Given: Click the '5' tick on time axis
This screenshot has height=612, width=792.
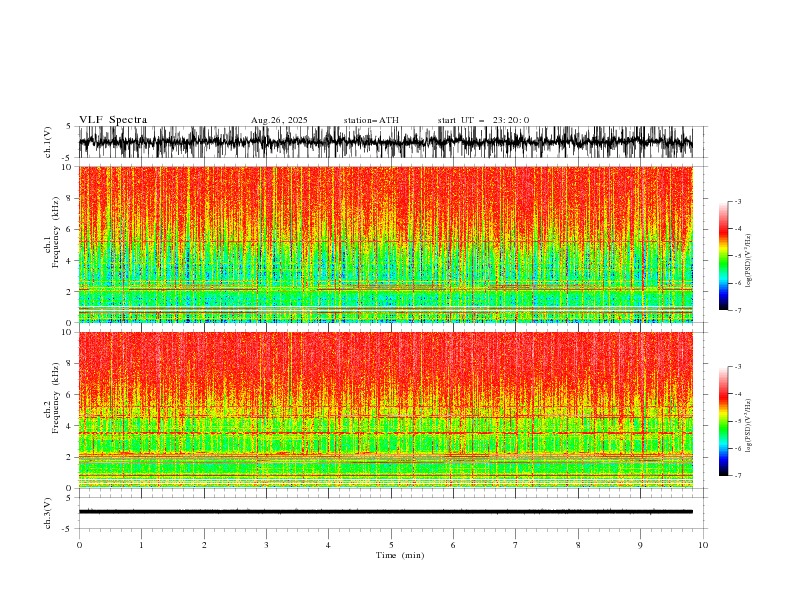Looking at the screenshot, I should pos(391,545).
